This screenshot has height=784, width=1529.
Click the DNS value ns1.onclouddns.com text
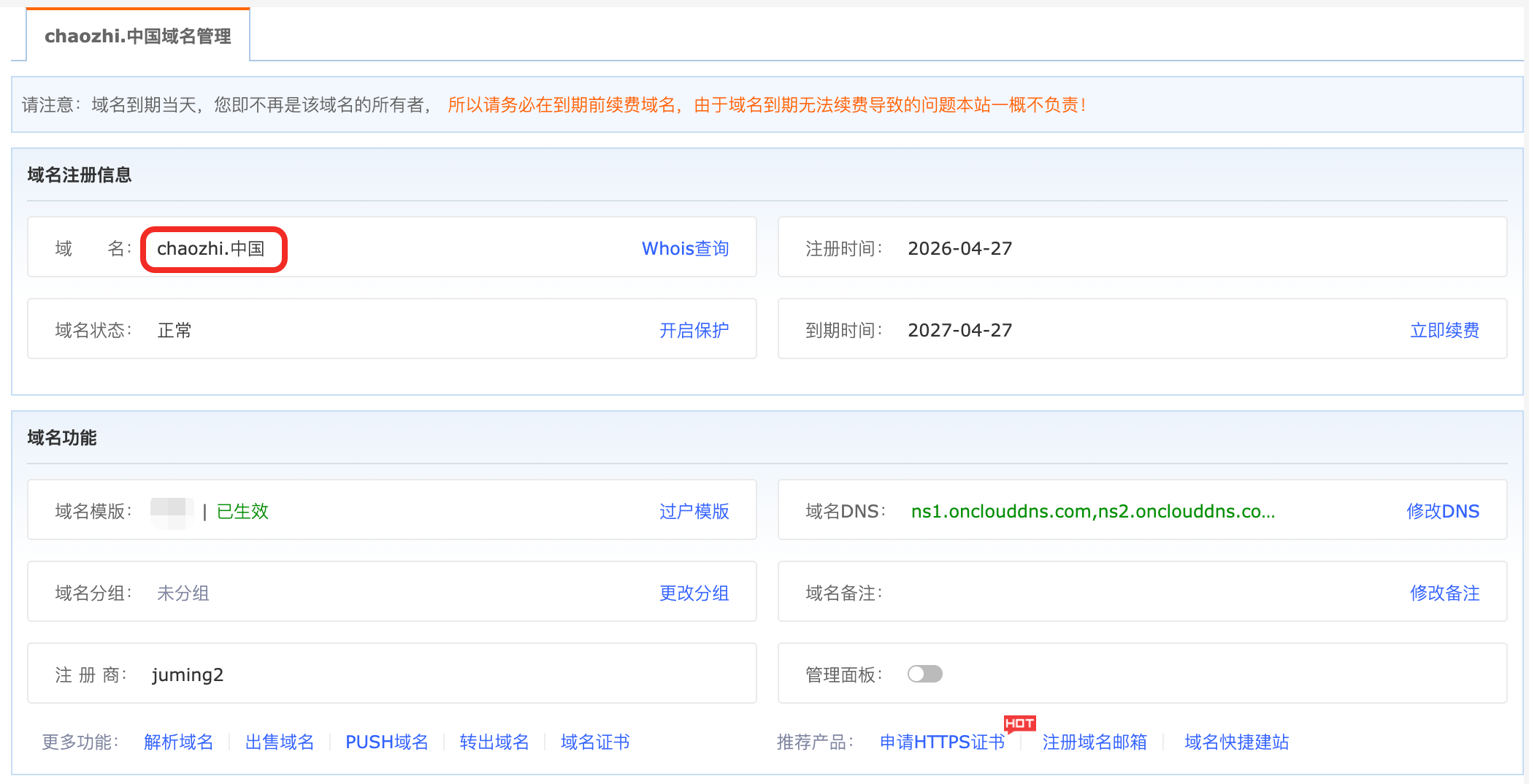coord(1093,512)
